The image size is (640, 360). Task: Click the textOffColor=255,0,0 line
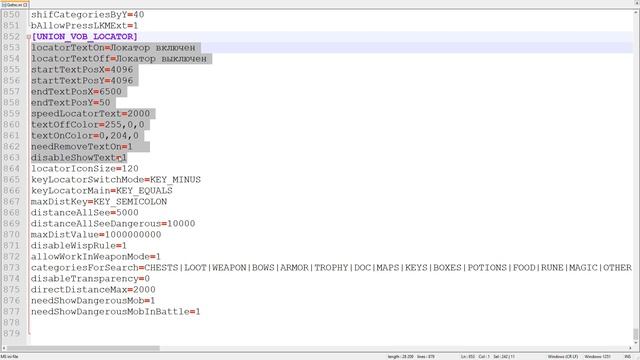[88, 125]
